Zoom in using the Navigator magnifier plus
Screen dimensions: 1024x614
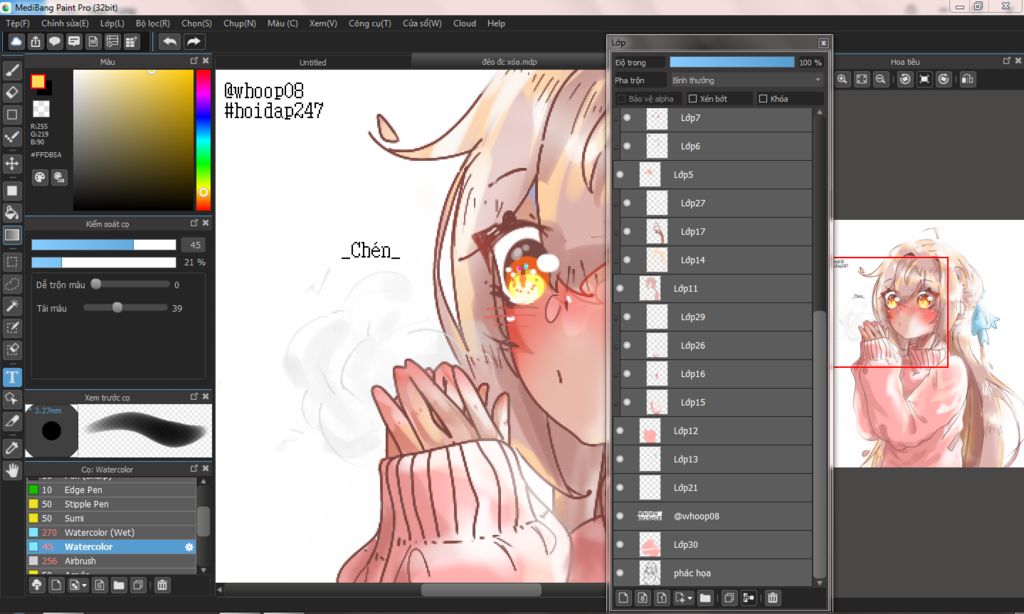tap(842, 79)
